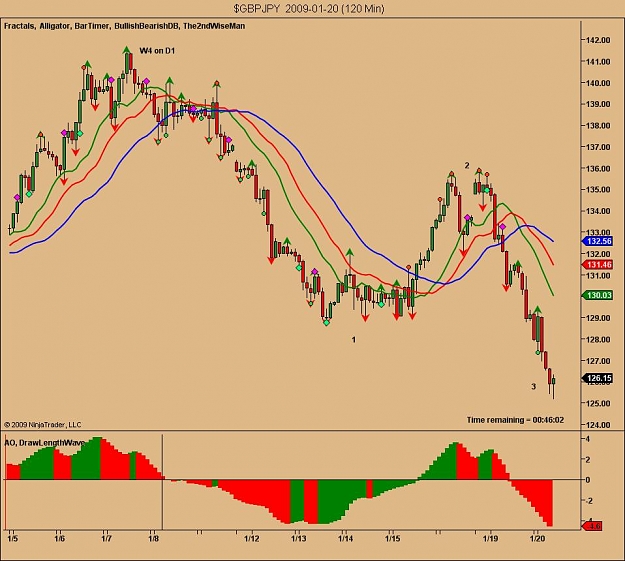Image resolution: width=625 pixels, height=561 pixels.
Task: Click the 139.00 price axis label
Action: pos(598,104)
